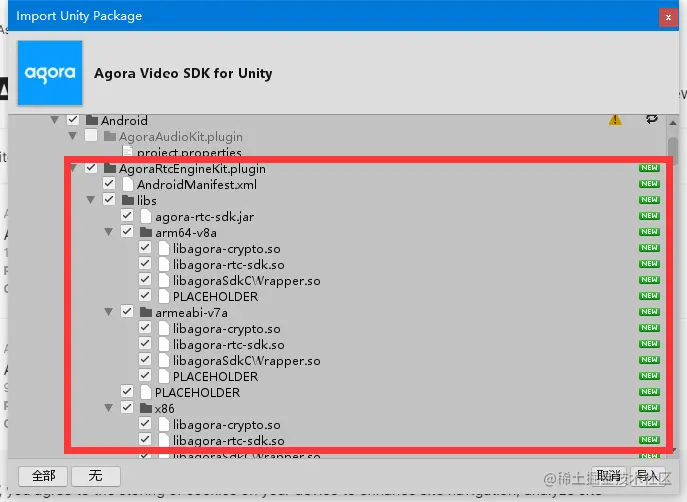Click the libs folder icon
This screenshot has width=687, height=502.
pos(128,200)
